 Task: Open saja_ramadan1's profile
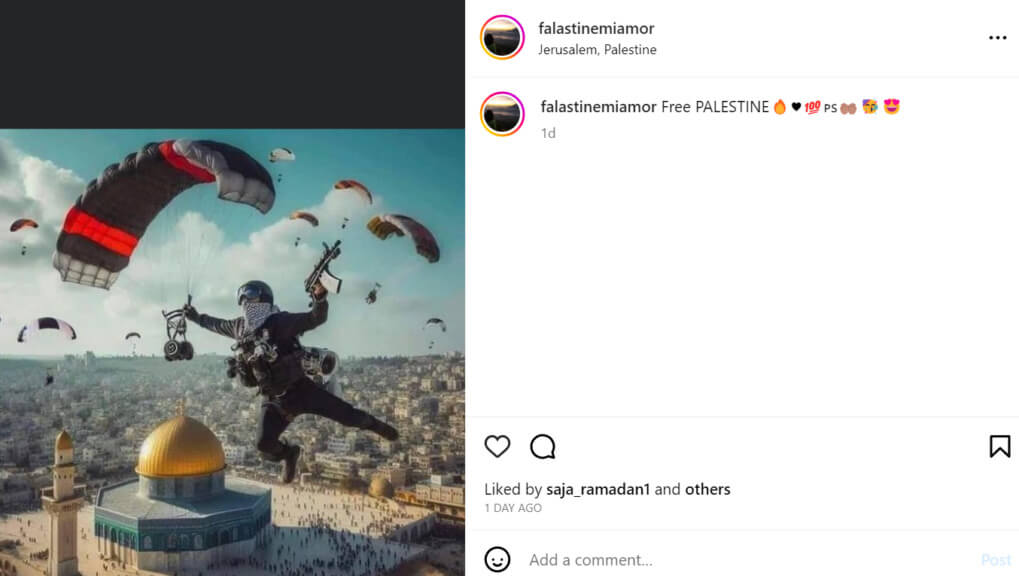[598, 489]
